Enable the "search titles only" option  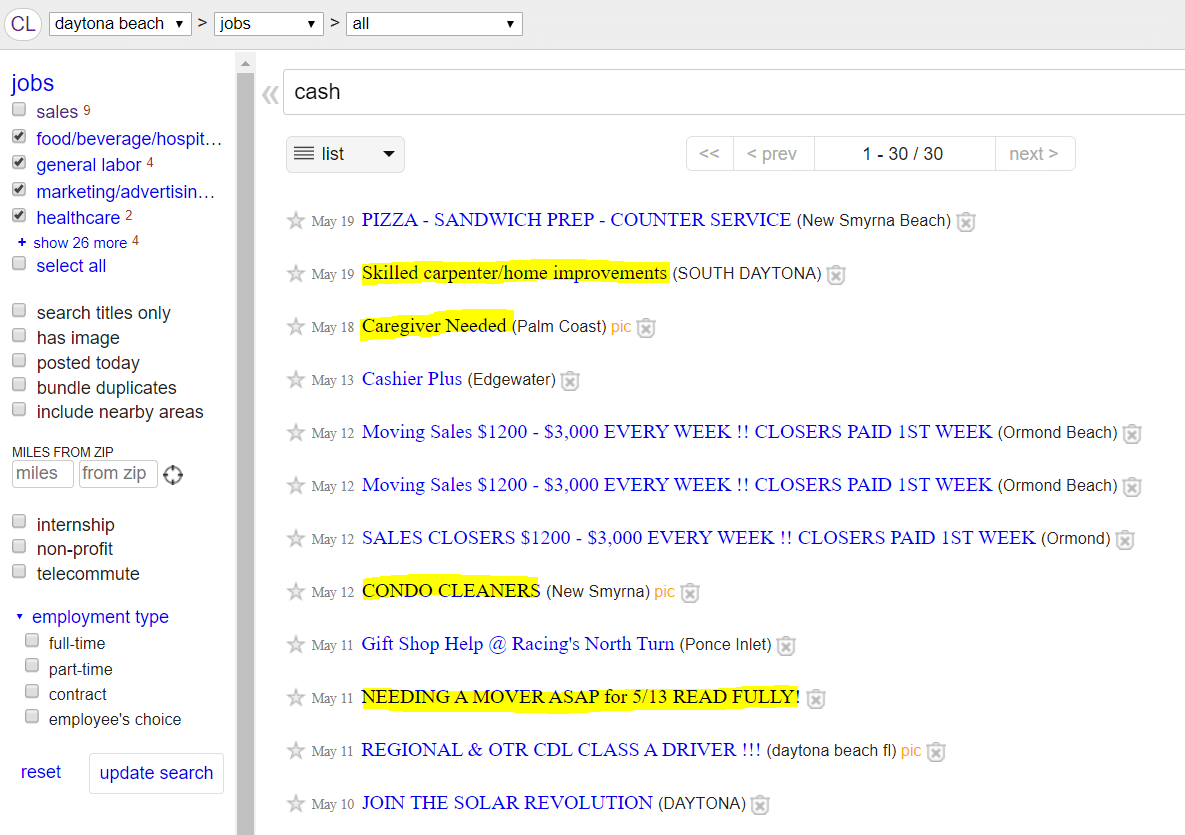18,312
